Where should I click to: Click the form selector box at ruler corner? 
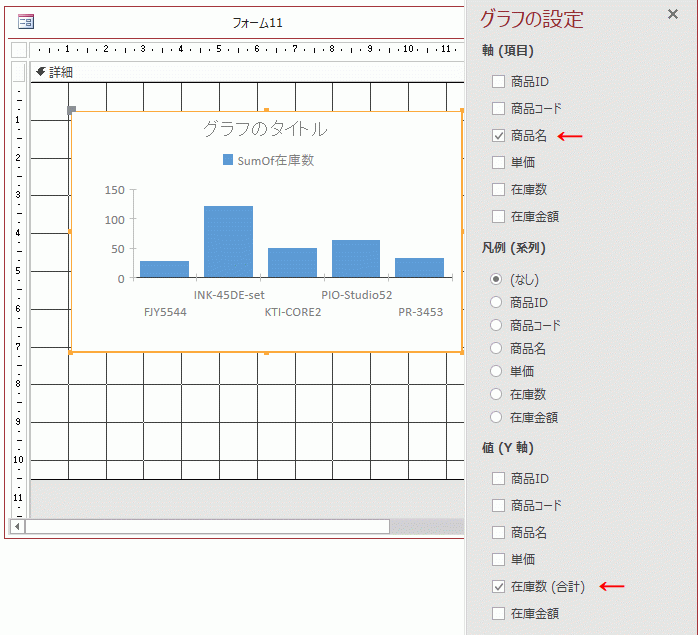click(19, 49)
